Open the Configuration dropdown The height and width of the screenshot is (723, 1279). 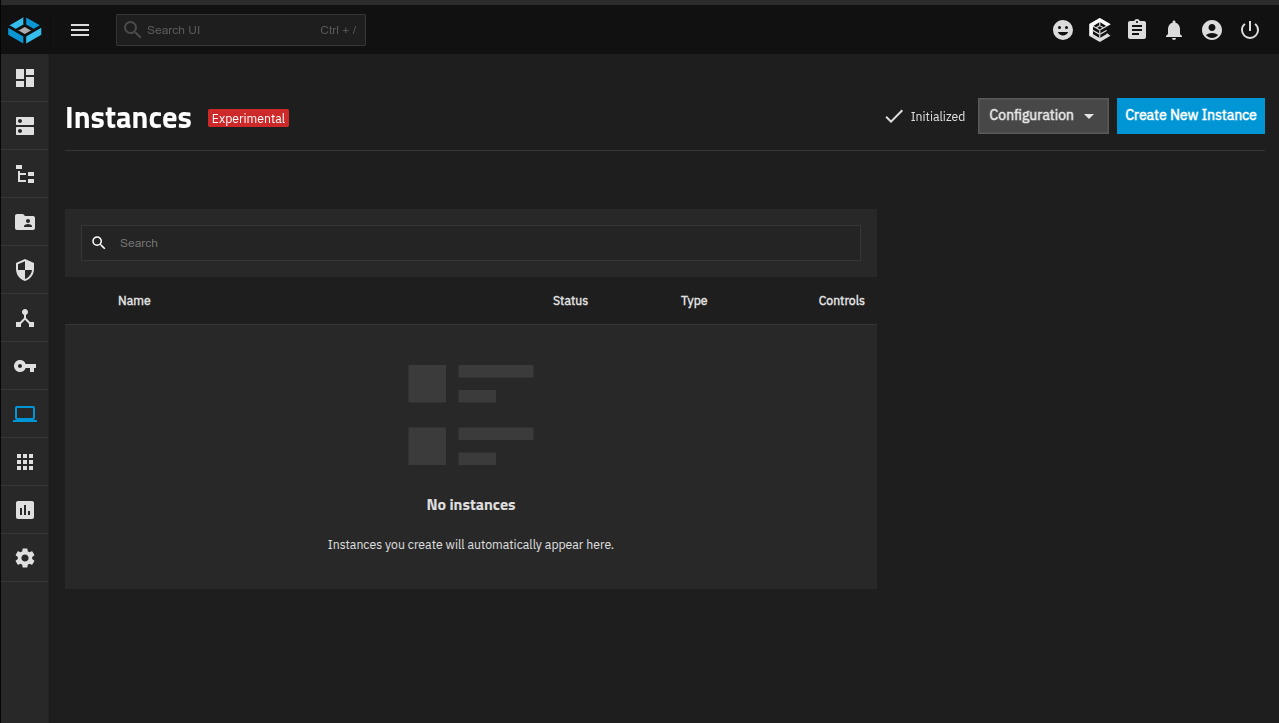pyautogui.click(x=1043, y=116)
